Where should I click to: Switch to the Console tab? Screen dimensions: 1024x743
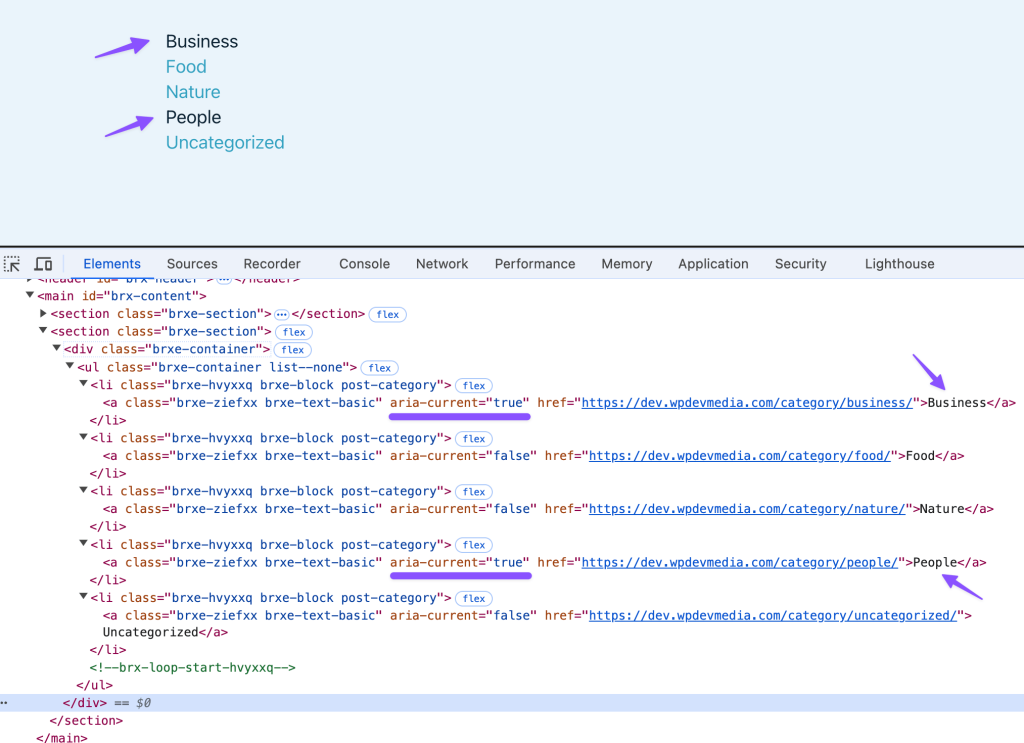(364, 264)
